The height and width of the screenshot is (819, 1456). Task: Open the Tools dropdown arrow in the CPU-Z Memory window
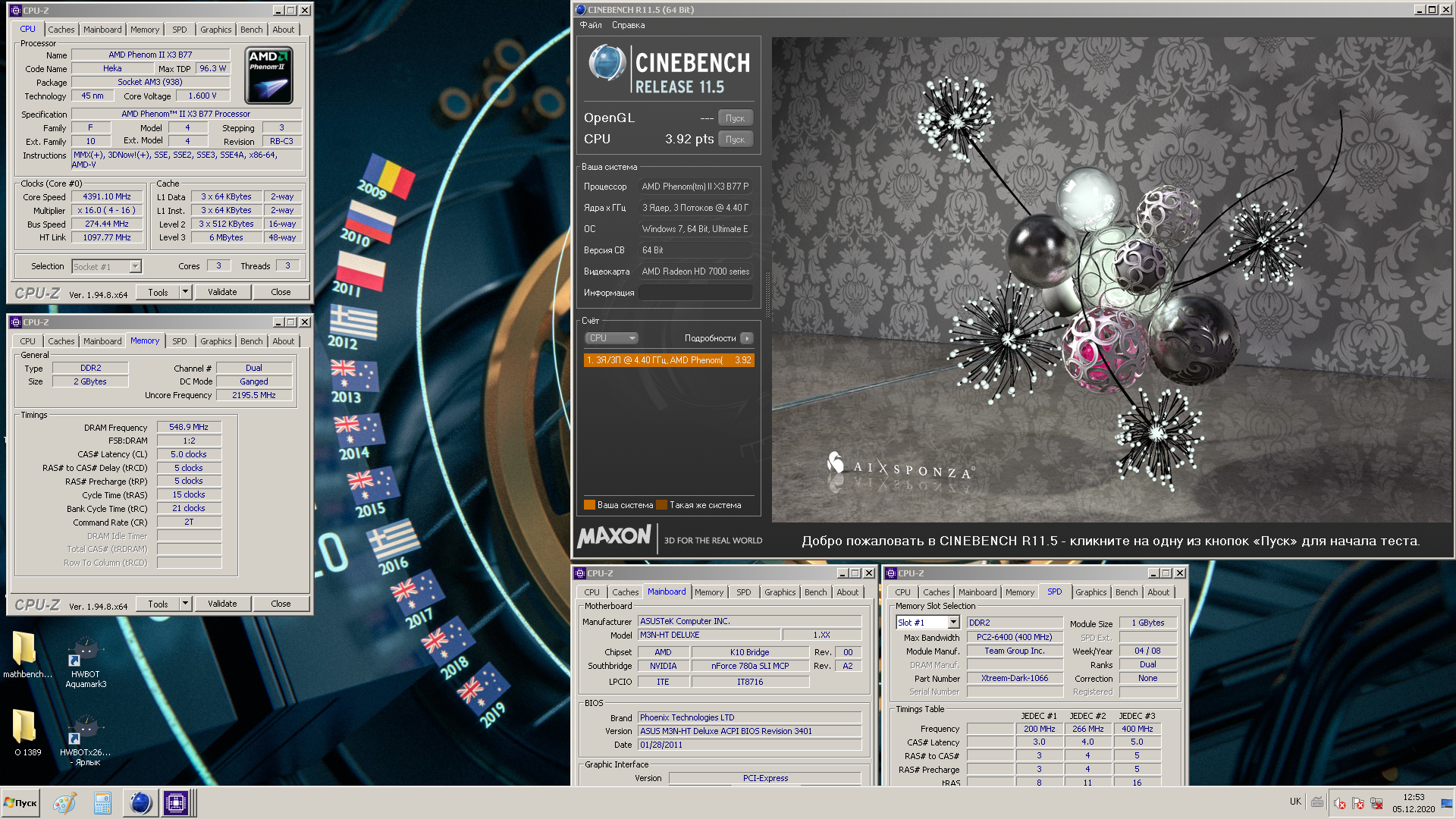pos(185,604)
